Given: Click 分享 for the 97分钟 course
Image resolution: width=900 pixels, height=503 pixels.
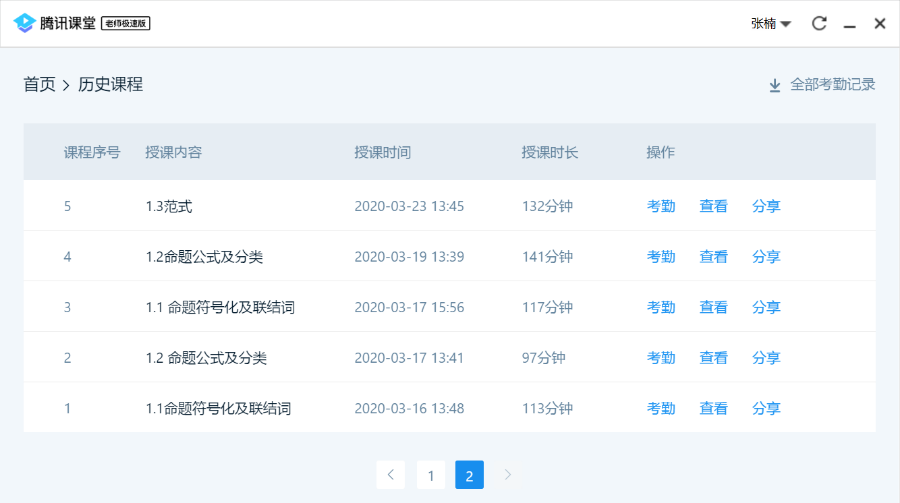Looking at the screenshot, I should (x=766, y=358).
